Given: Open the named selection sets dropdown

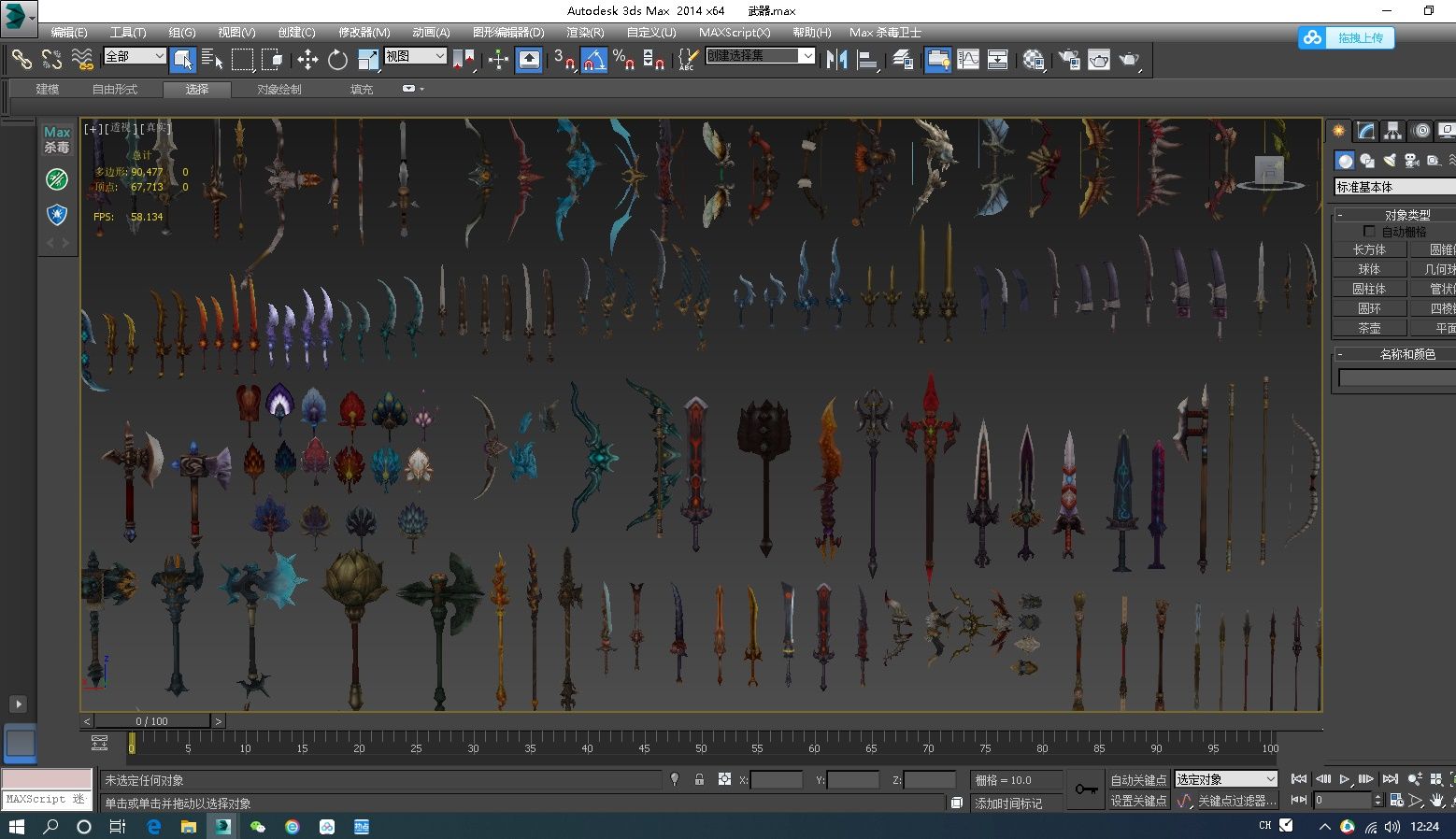Looking at the screenshot, I should (x=760, y=56).
